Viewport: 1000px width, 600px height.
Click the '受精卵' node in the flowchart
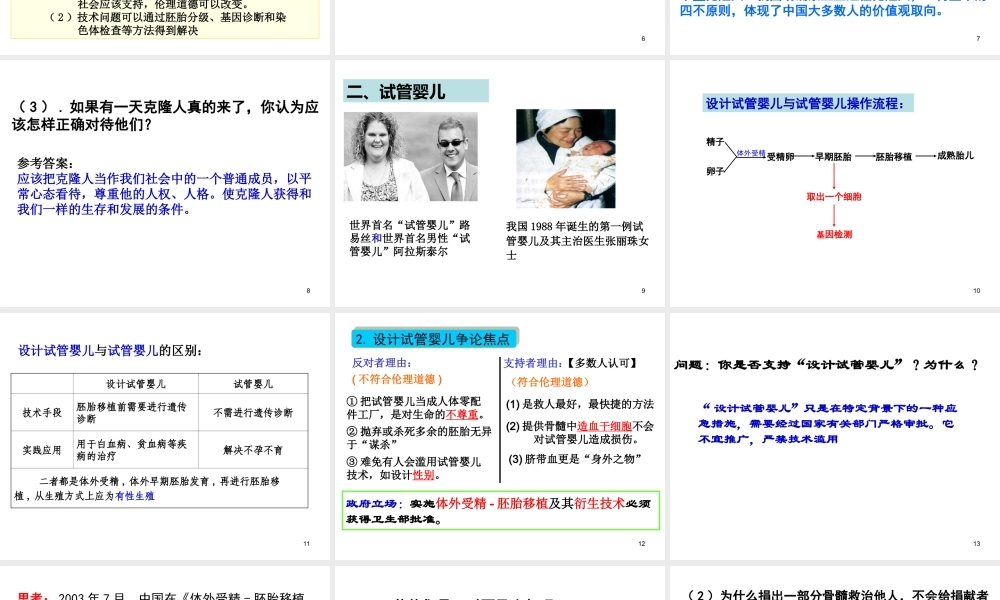click(x=781, y=157)
